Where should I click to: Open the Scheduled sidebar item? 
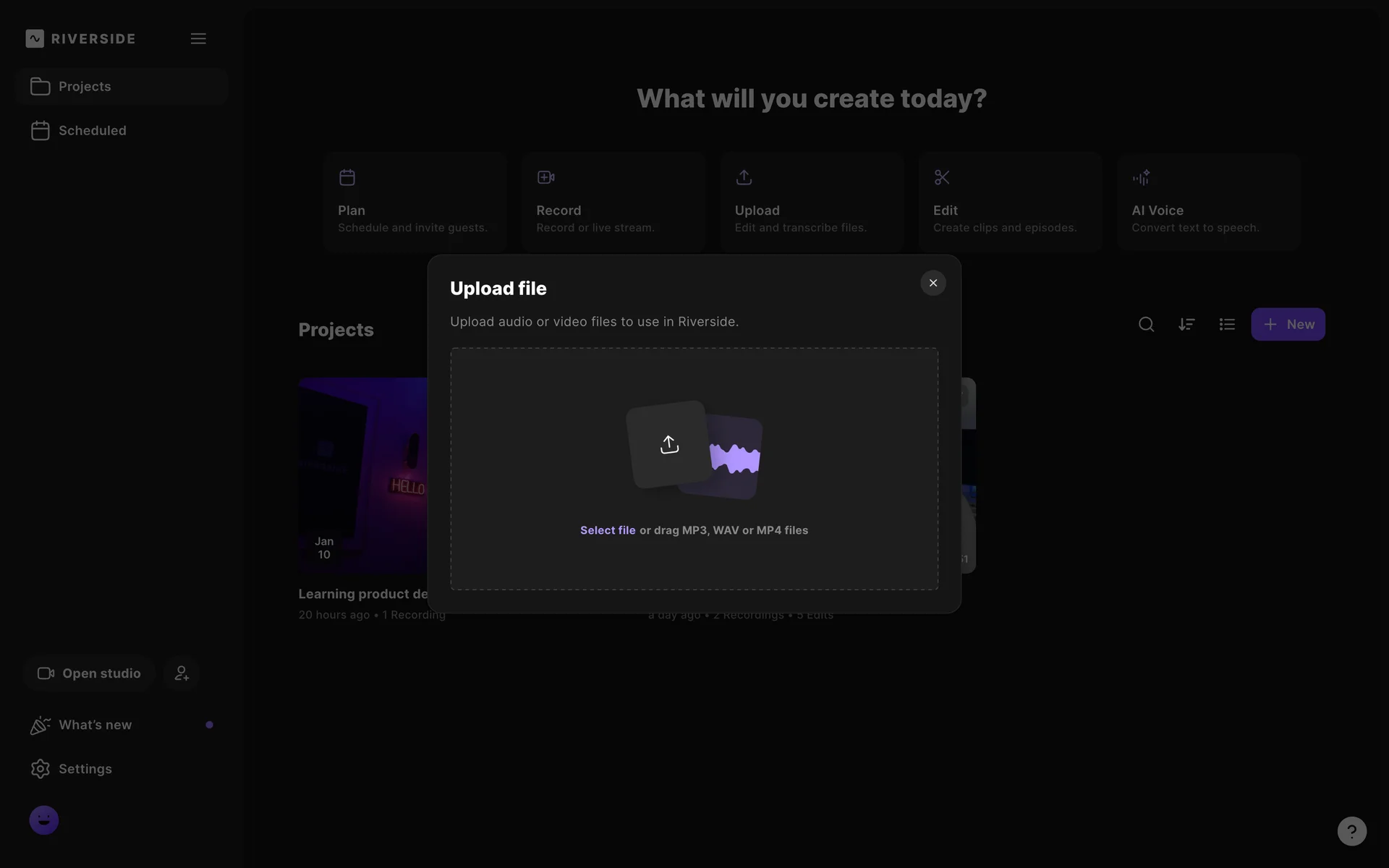[92, 131]
